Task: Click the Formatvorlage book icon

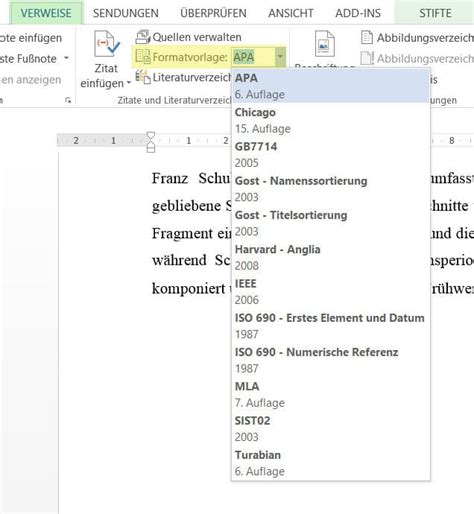Action: click(143, 57)
